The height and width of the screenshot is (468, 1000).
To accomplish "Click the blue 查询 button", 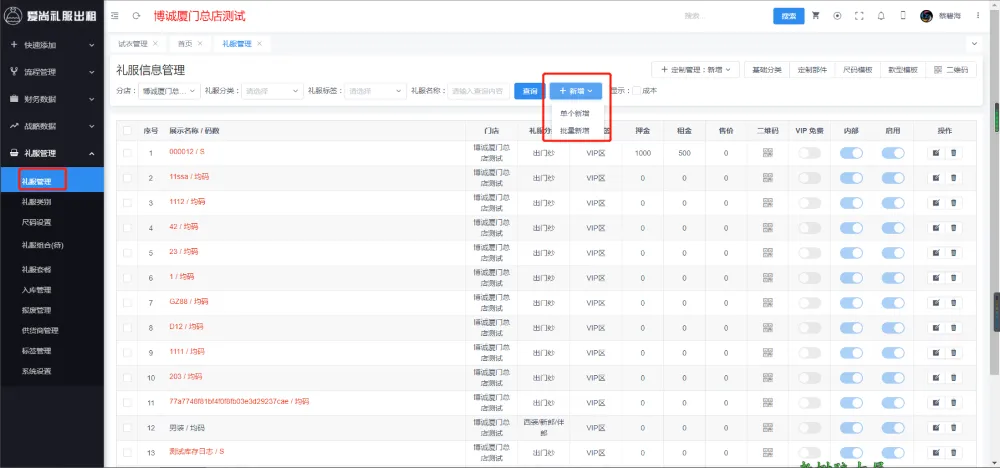I will coord(527,90).
